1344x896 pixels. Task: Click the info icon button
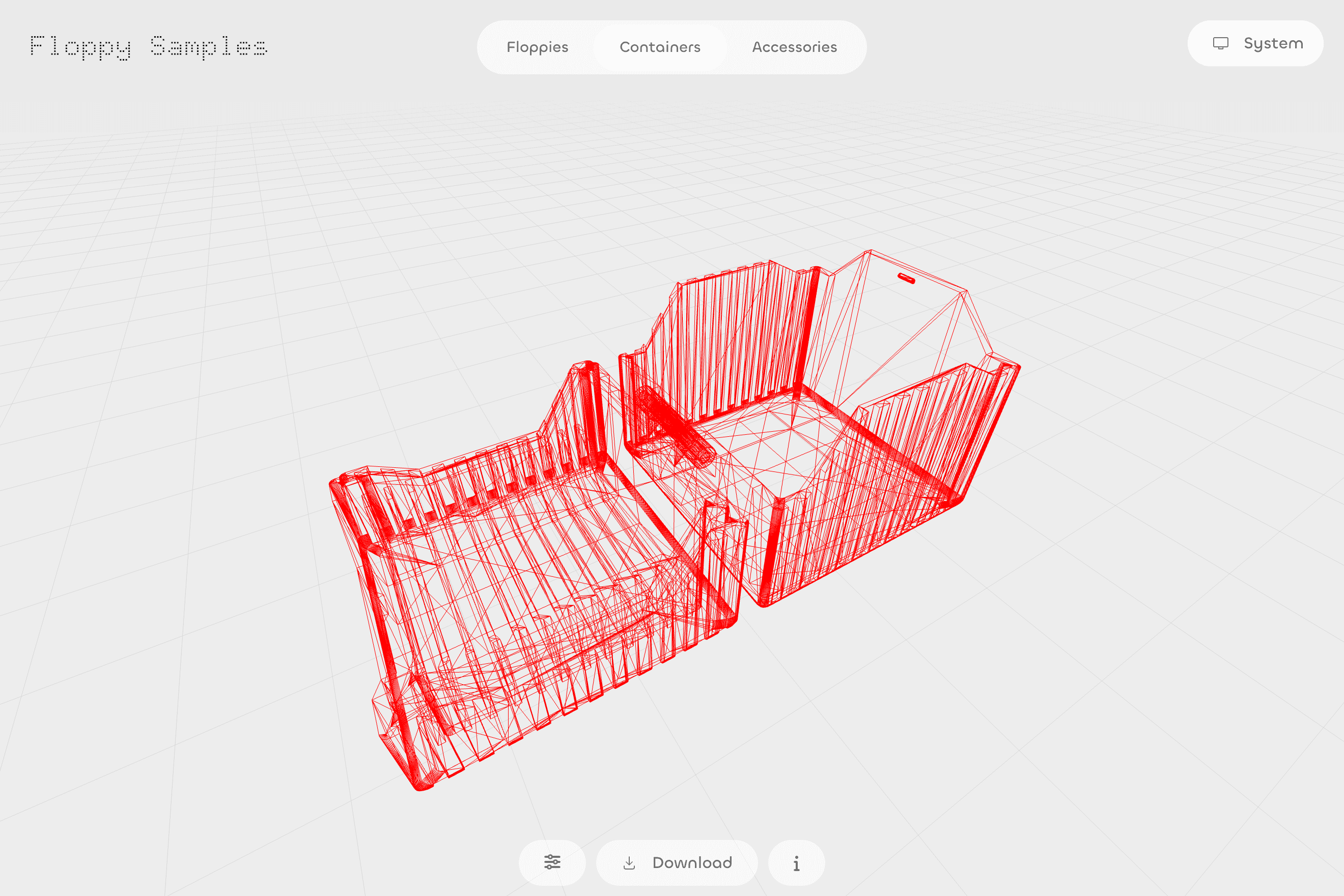tap(796, 863)
